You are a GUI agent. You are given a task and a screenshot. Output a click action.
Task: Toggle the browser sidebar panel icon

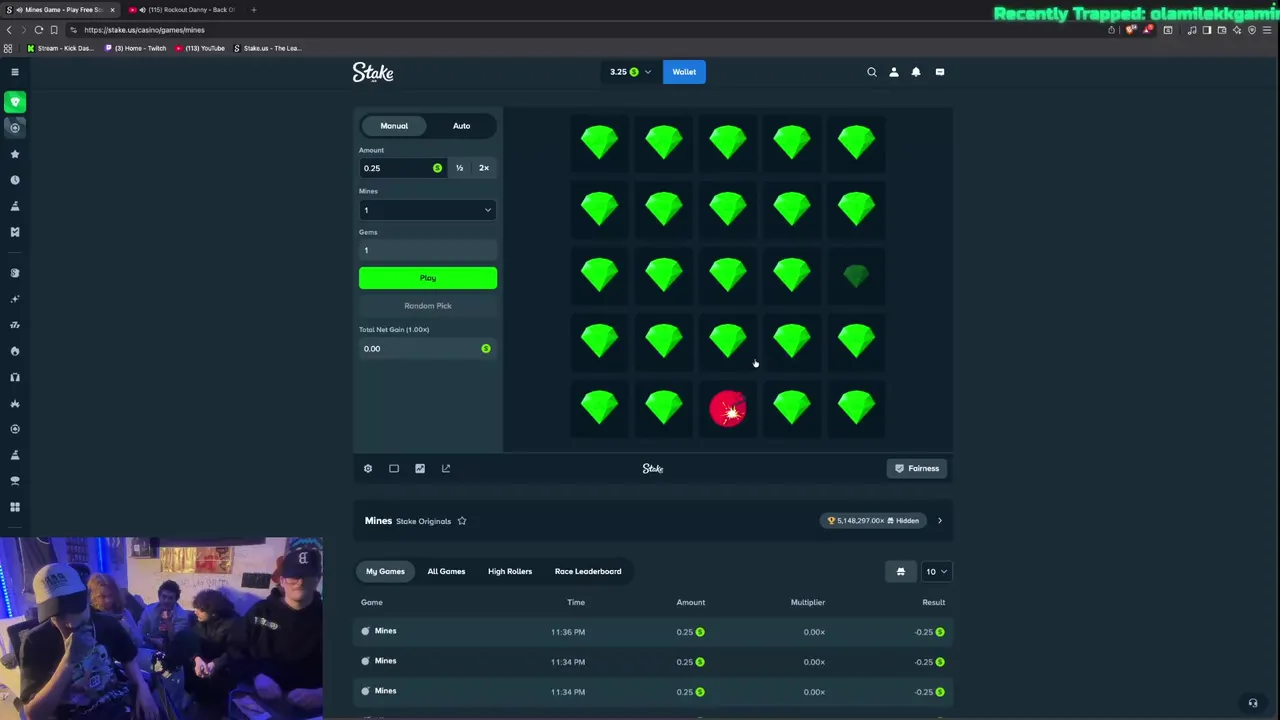pos(1207,30)
